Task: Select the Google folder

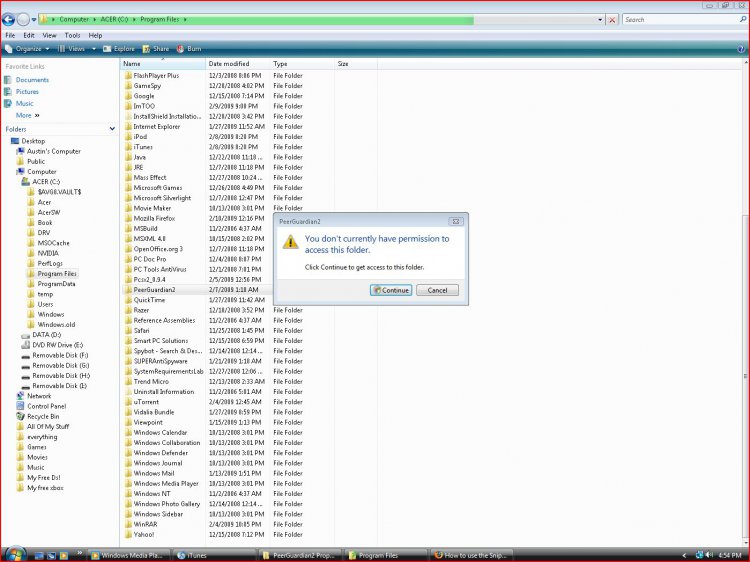Action: [x=143, y=96]
